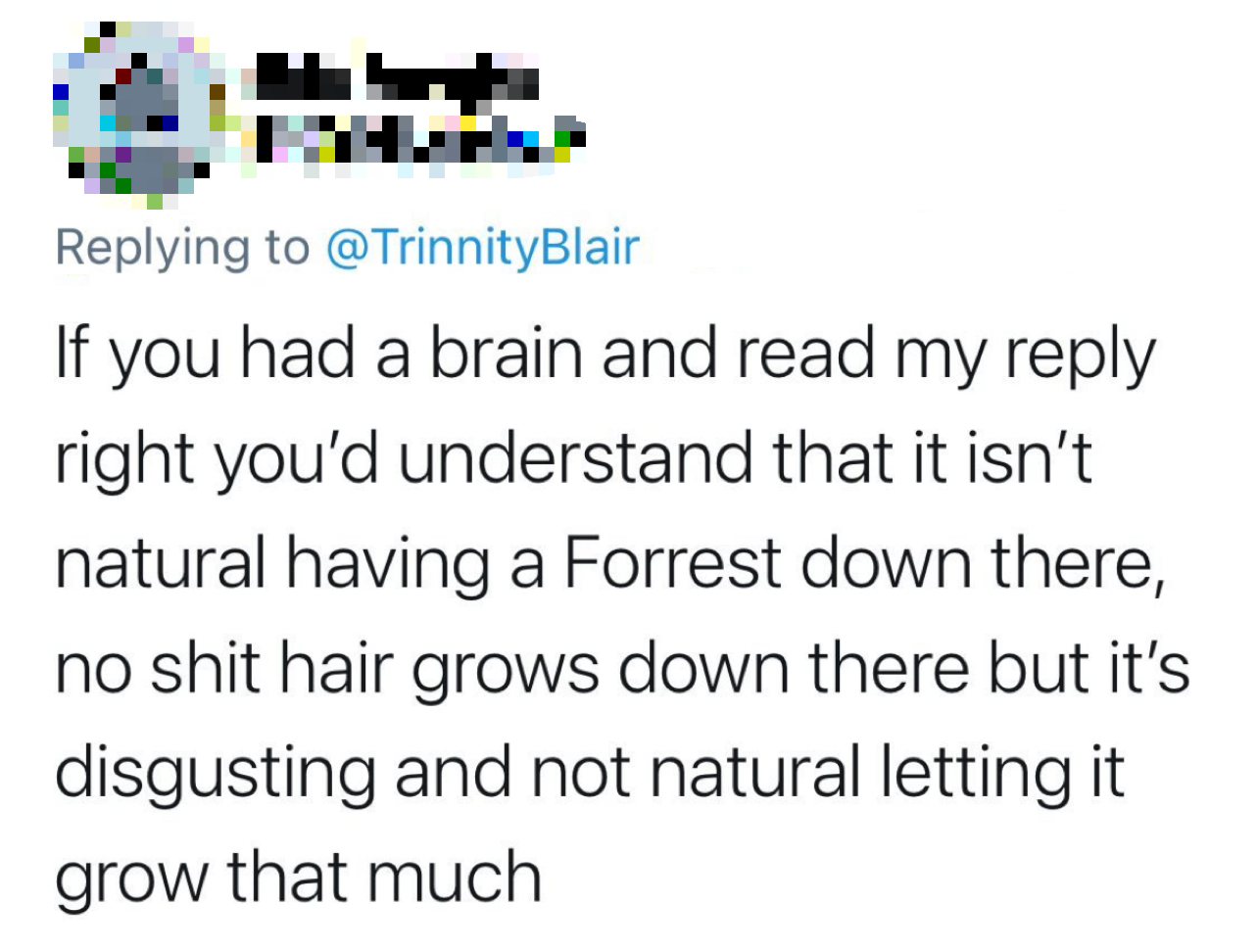Click the 'Replying to' label

(182, 247)
